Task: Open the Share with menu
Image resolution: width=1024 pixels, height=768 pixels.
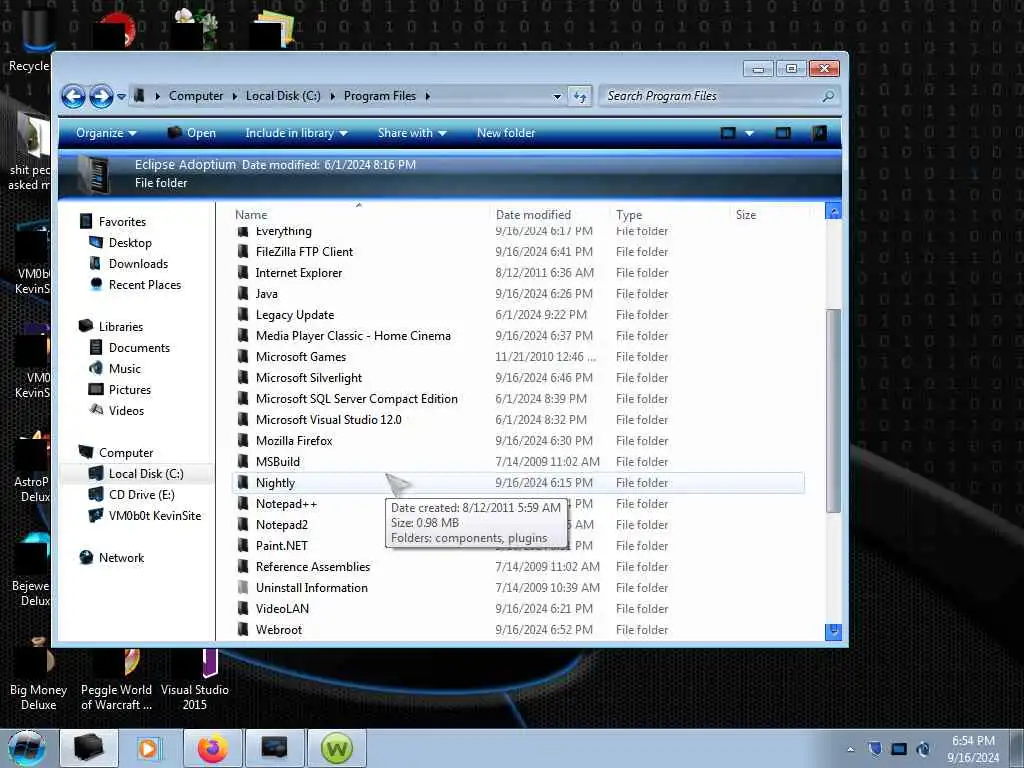Action: [x=412, y=133]
